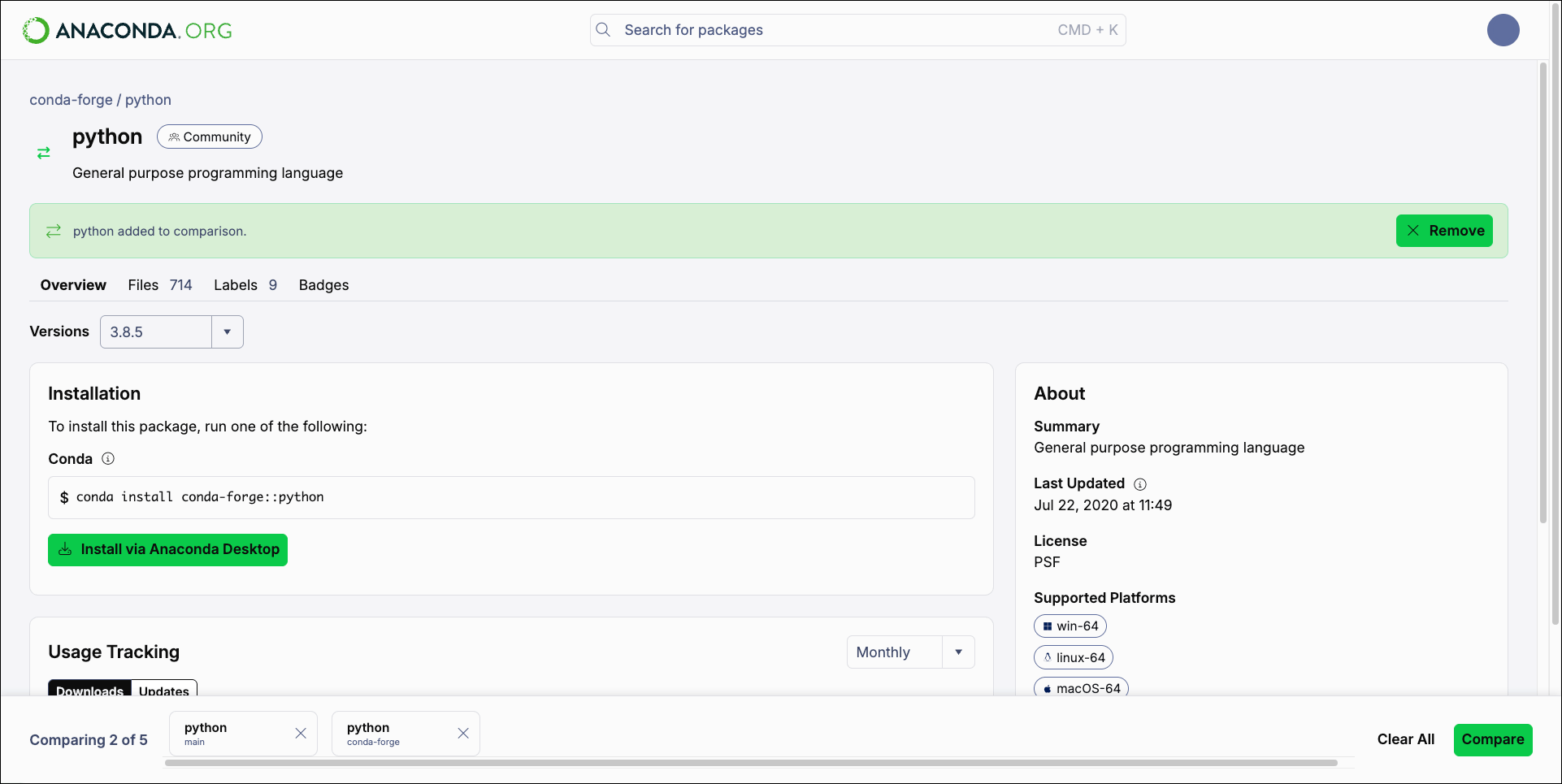
Task: Click the comparison bar horizontal scrollbar
Action: [751, 763]
